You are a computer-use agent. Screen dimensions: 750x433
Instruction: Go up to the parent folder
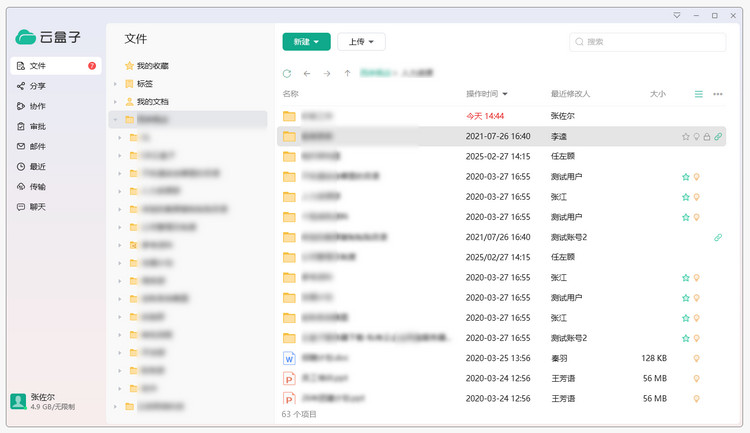347,73
